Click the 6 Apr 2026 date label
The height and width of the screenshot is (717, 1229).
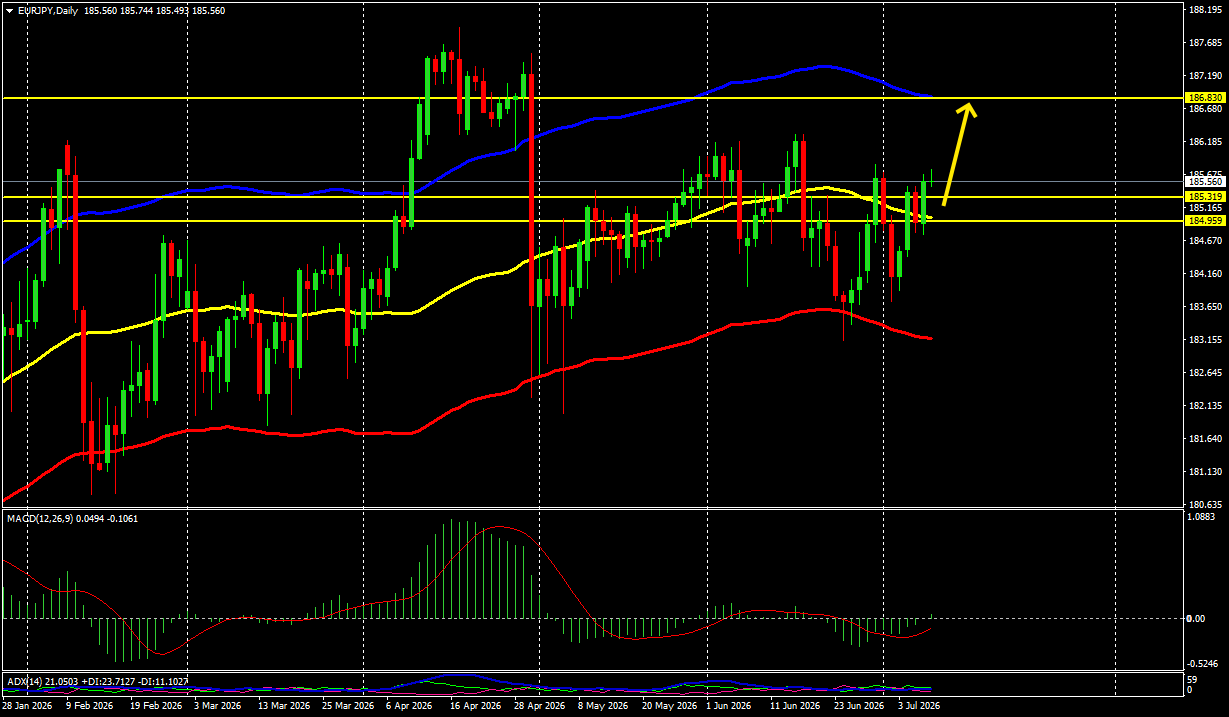(411, 706)
